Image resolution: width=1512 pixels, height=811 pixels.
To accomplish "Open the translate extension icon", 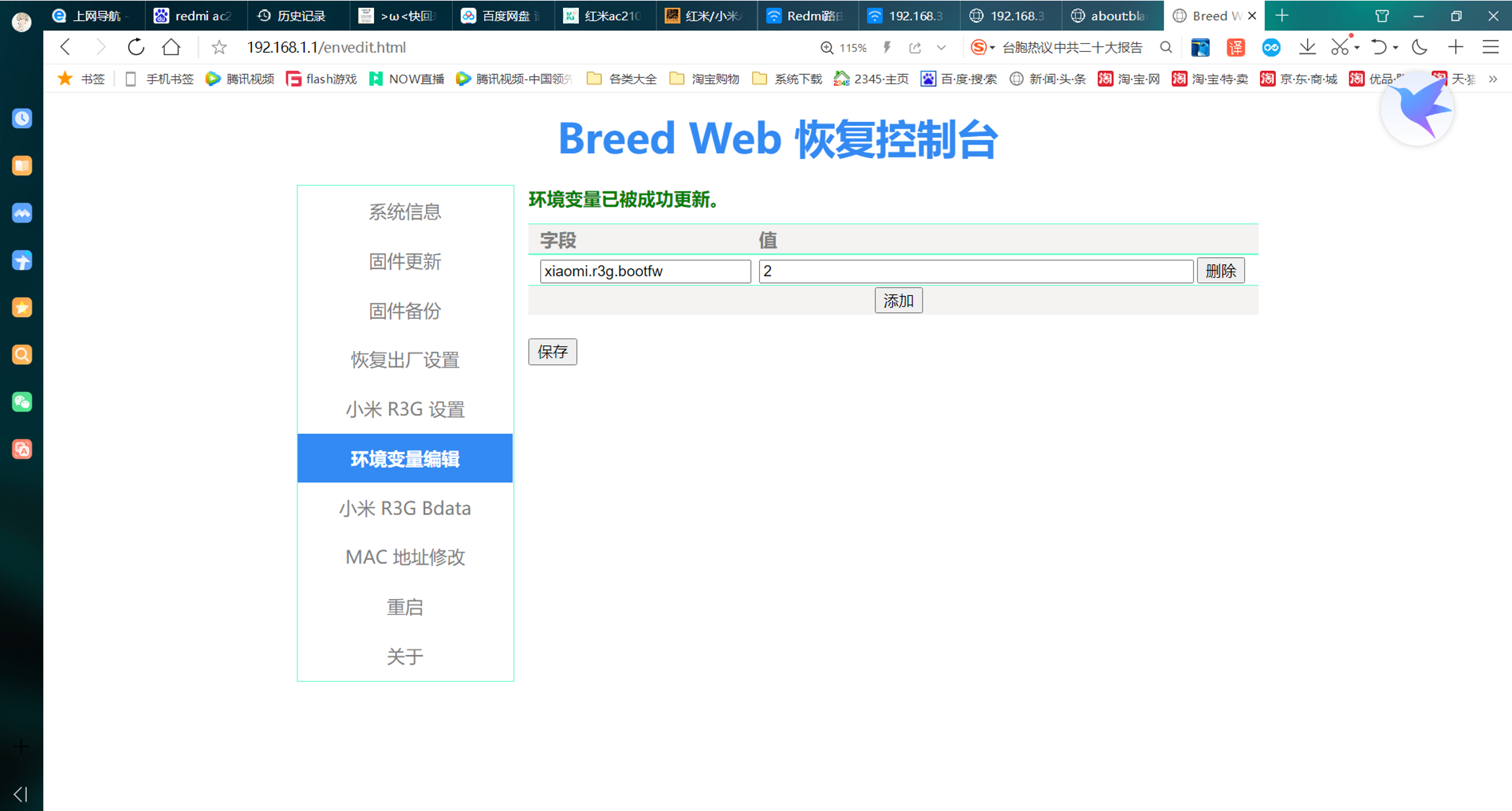I will [1236, 47].
